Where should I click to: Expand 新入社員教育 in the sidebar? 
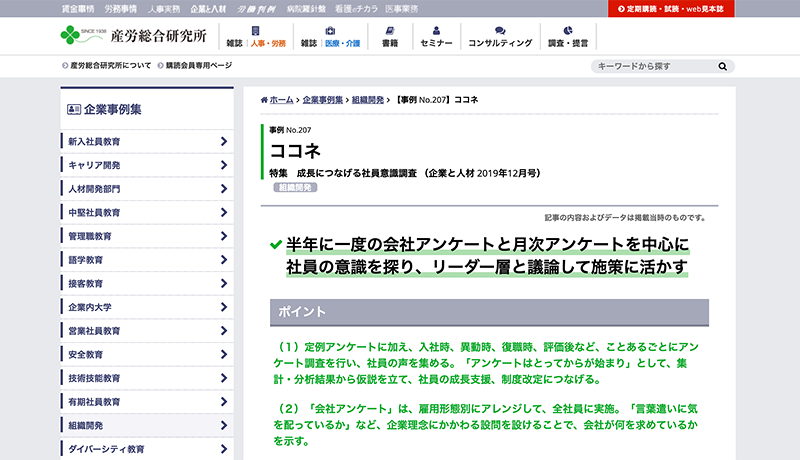147,141
